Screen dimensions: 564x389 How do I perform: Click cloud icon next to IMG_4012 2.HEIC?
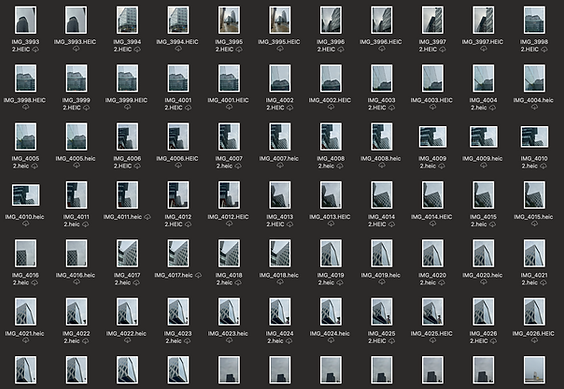pyautogui.click(x=188, y=225)
